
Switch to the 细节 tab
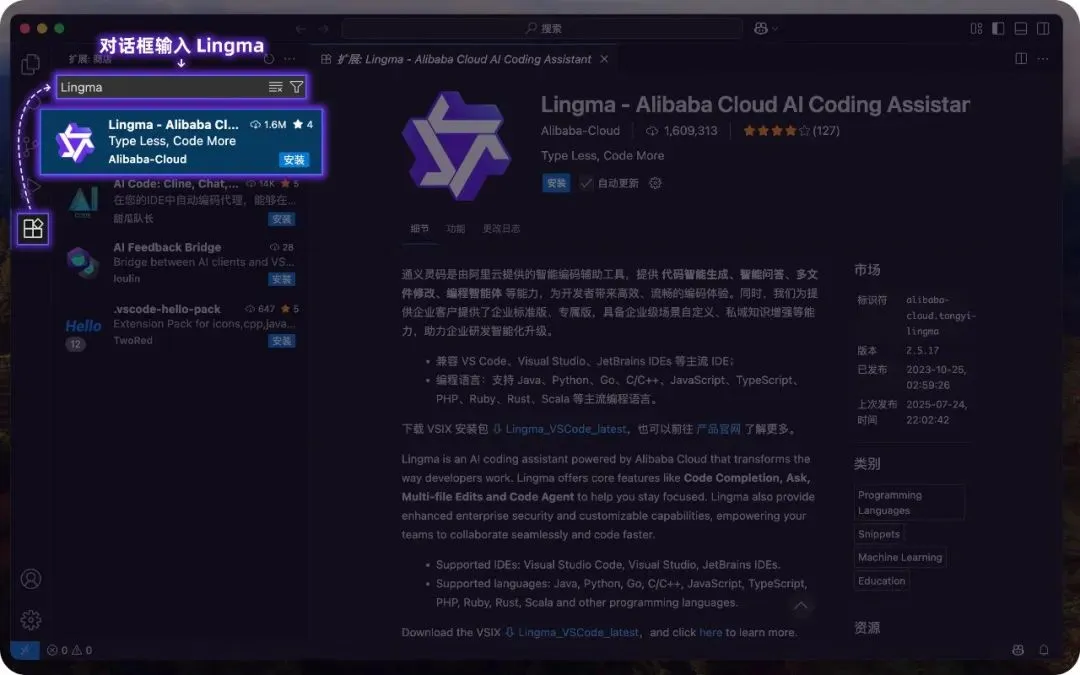(x=419, y=229)
